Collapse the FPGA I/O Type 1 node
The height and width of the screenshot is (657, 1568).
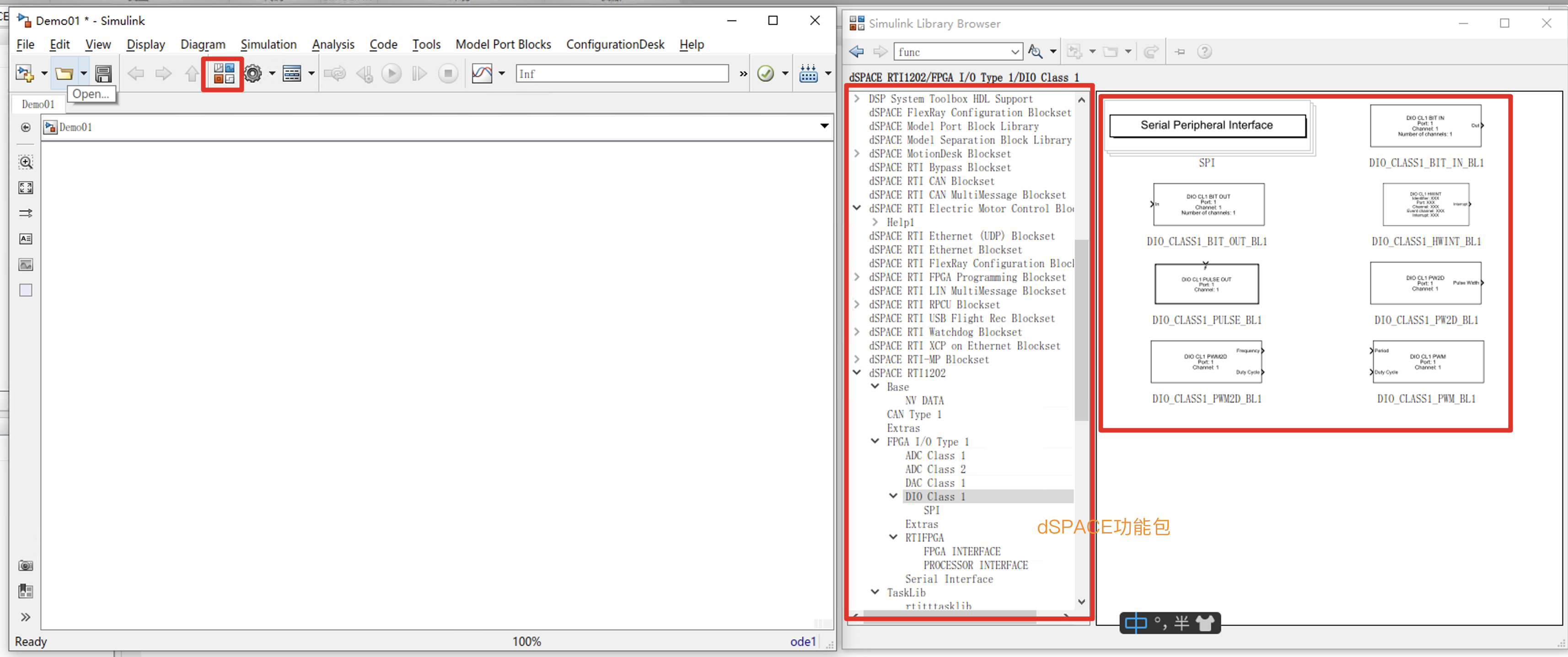point(875,442)
